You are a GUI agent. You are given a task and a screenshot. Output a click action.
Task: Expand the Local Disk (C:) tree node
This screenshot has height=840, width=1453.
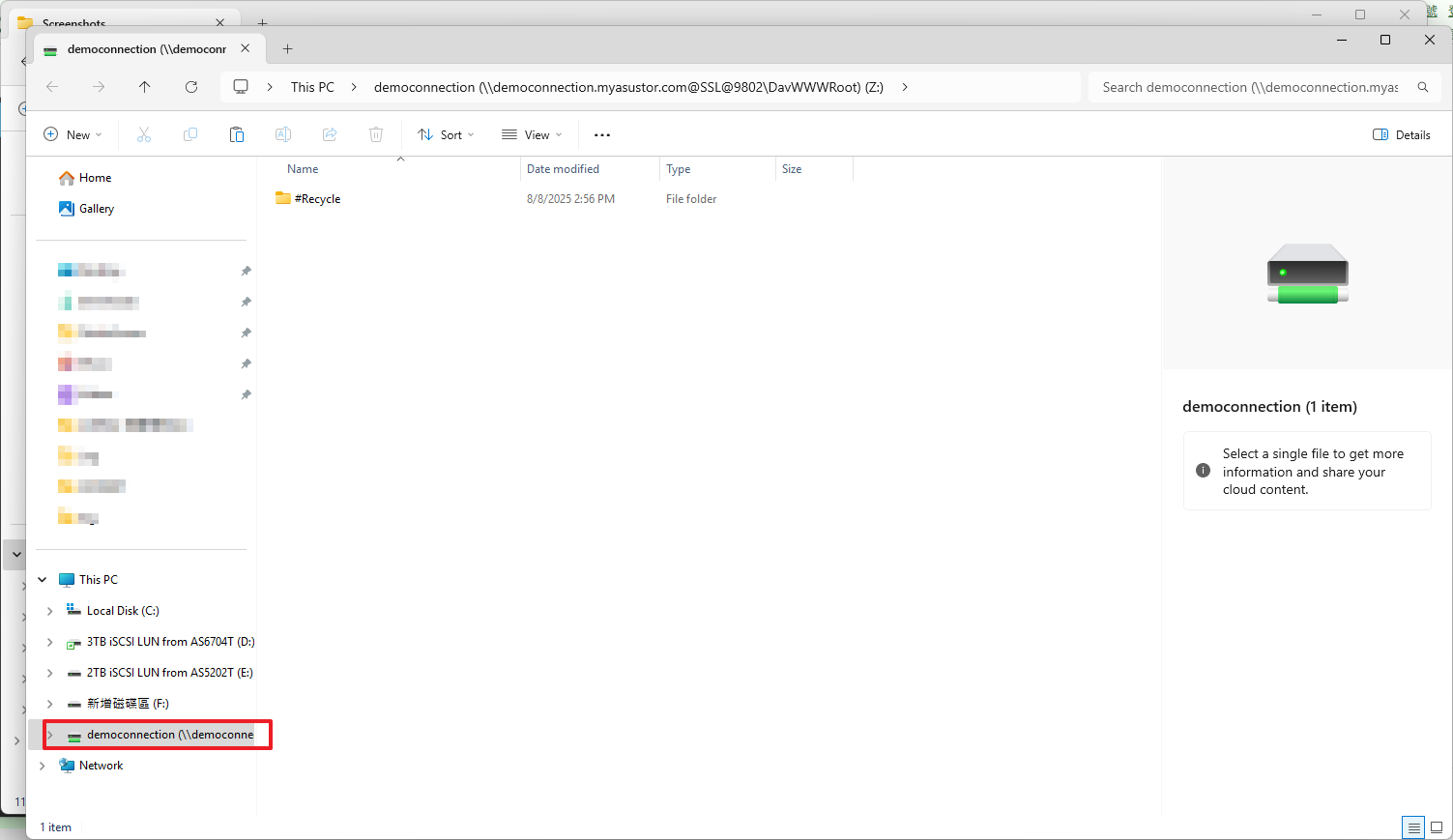click(x=50, y=611)
